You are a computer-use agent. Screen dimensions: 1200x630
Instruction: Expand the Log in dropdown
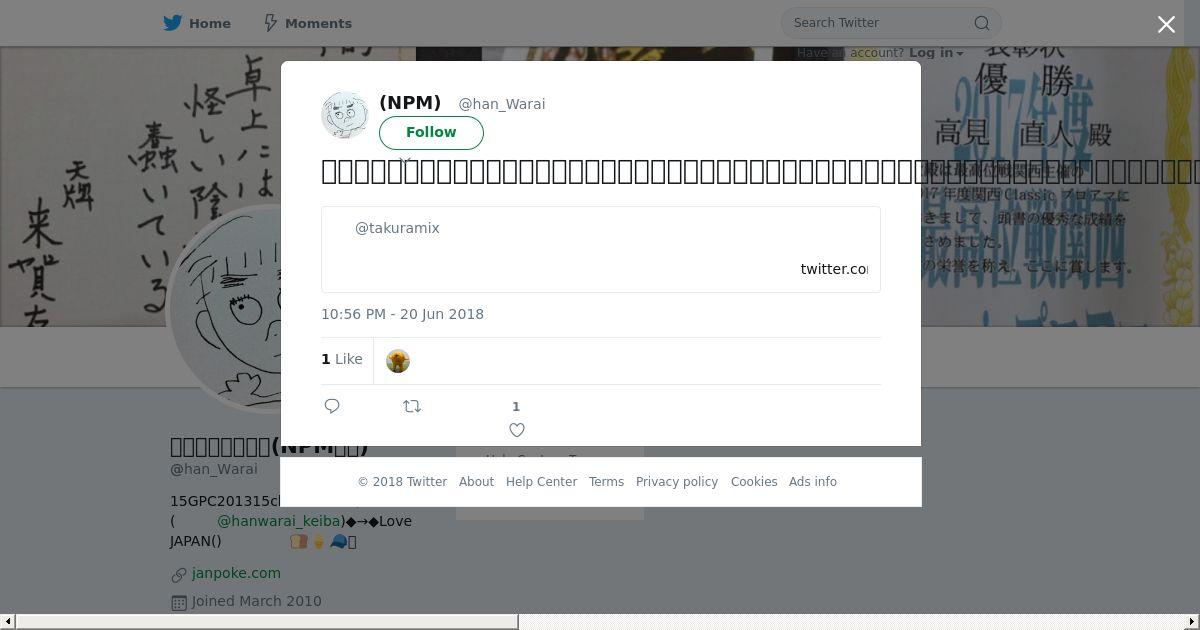[936, 53]
